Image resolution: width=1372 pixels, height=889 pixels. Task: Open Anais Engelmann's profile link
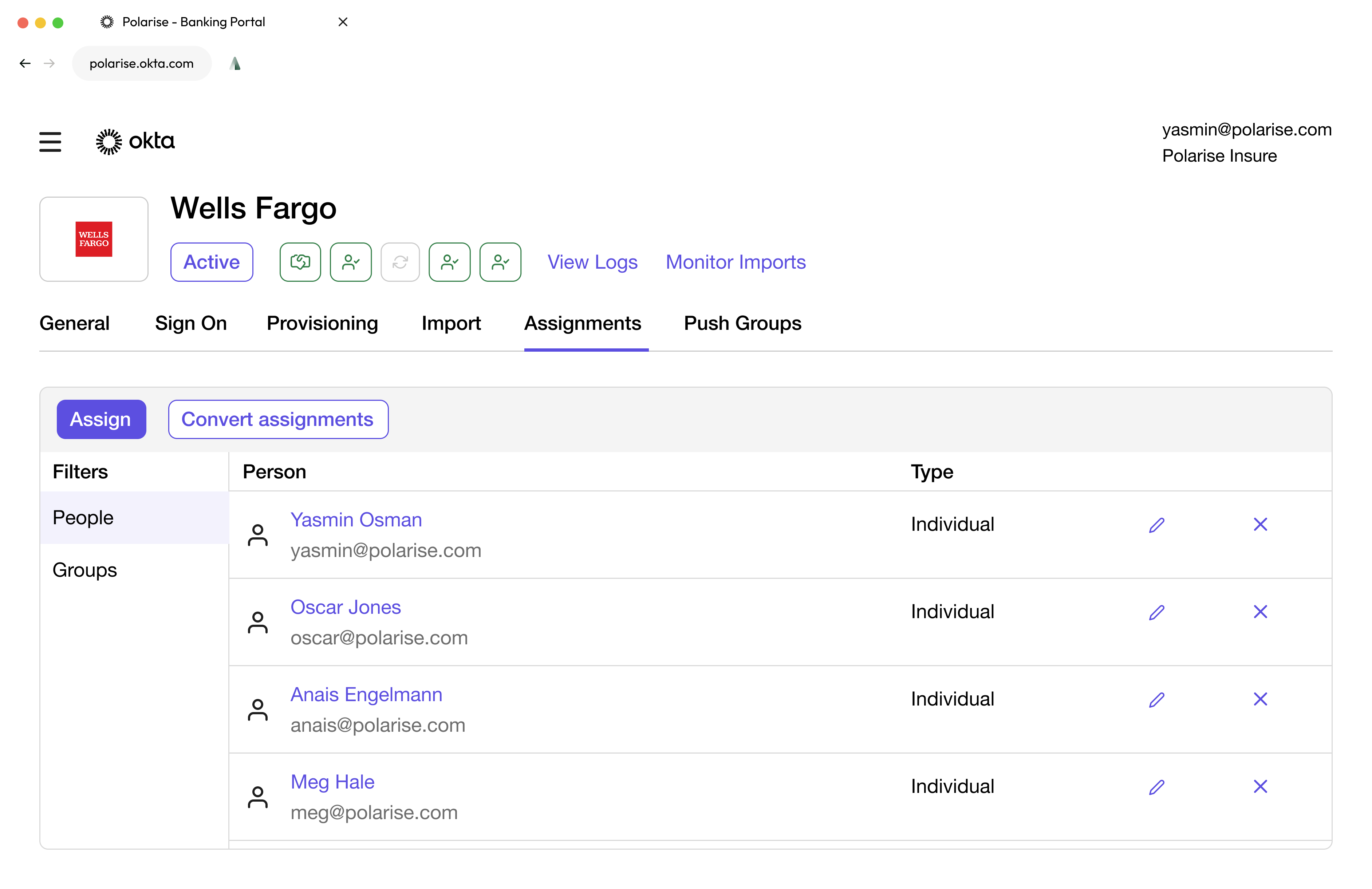(366, 695)
